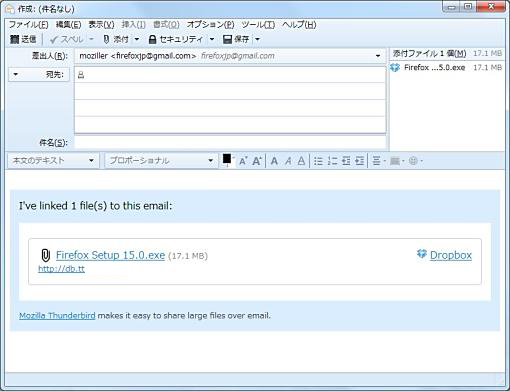This screenshot has height=391, width=510.
Task: Click the Dropbox icon beside attachment item
Action: point(395,68)
